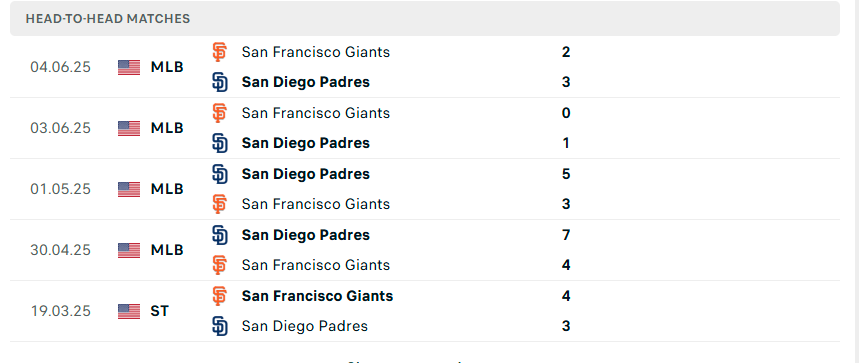Select the Giants logo in the 03.06.25 game

(219, 113)
